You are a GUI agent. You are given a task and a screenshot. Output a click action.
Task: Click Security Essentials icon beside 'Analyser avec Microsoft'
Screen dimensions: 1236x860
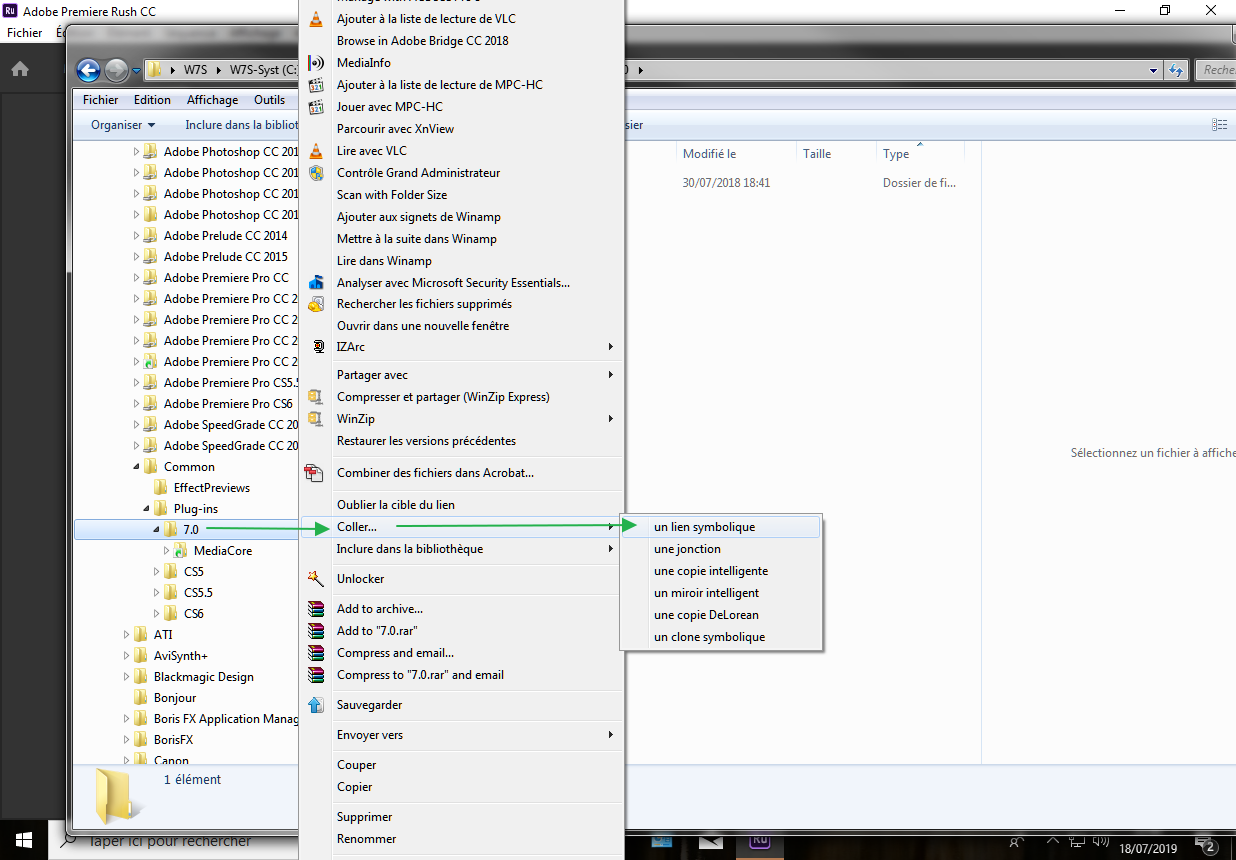point(316,283)
